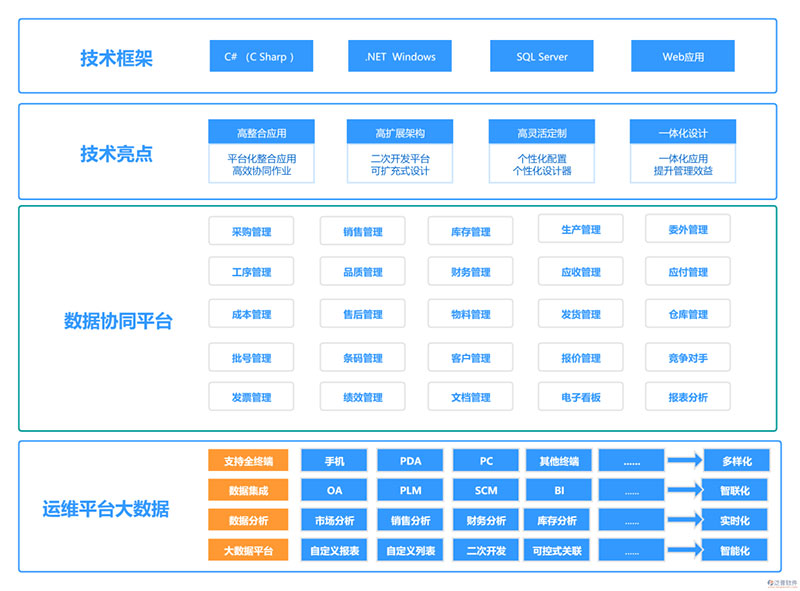Open the BI integration module
The width and height of the screenshot is (800, 591).
(560, 490)
